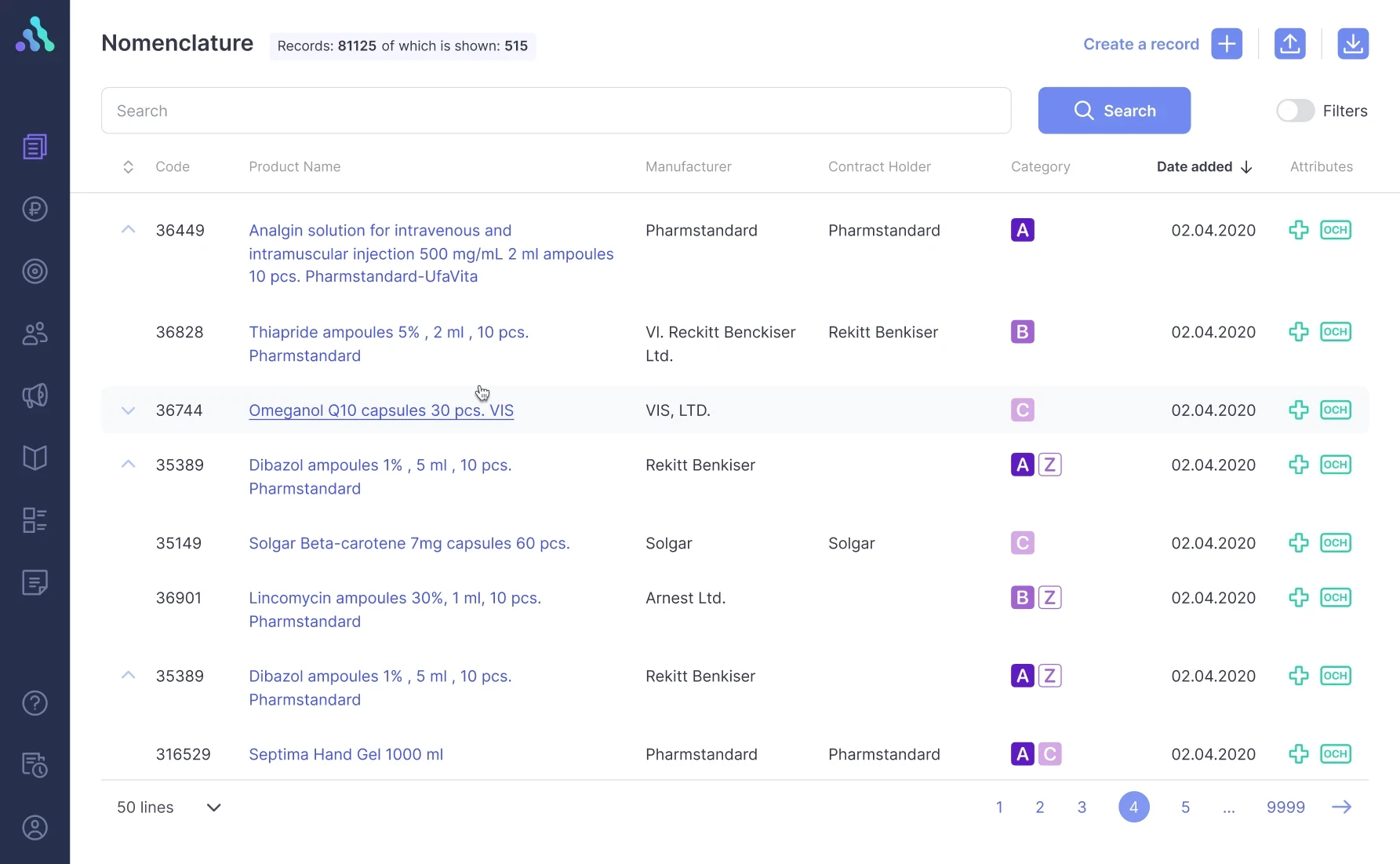Click the Create a record plus button
This screenshot has height=864, width=1400.
[1227, 44]
